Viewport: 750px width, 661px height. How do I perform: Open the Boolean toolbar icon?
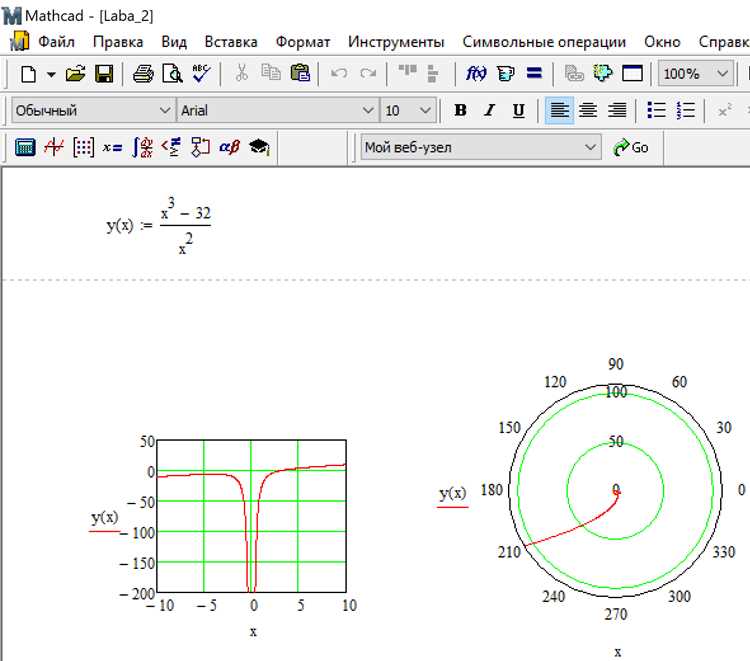pyautogui.click(x=171, y=147)
